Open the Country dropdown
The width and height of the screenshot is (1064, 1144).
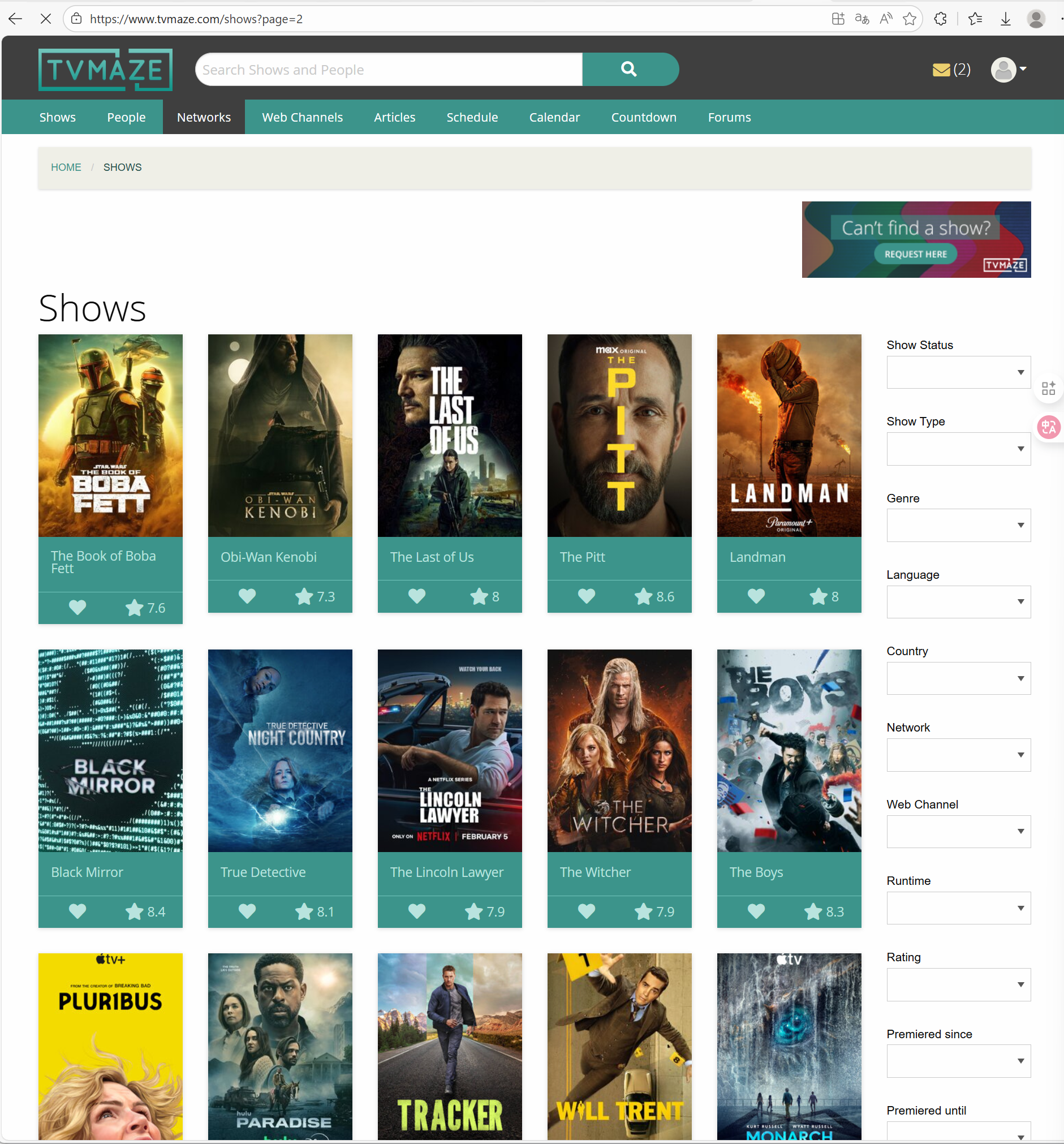tap(958, 678)
